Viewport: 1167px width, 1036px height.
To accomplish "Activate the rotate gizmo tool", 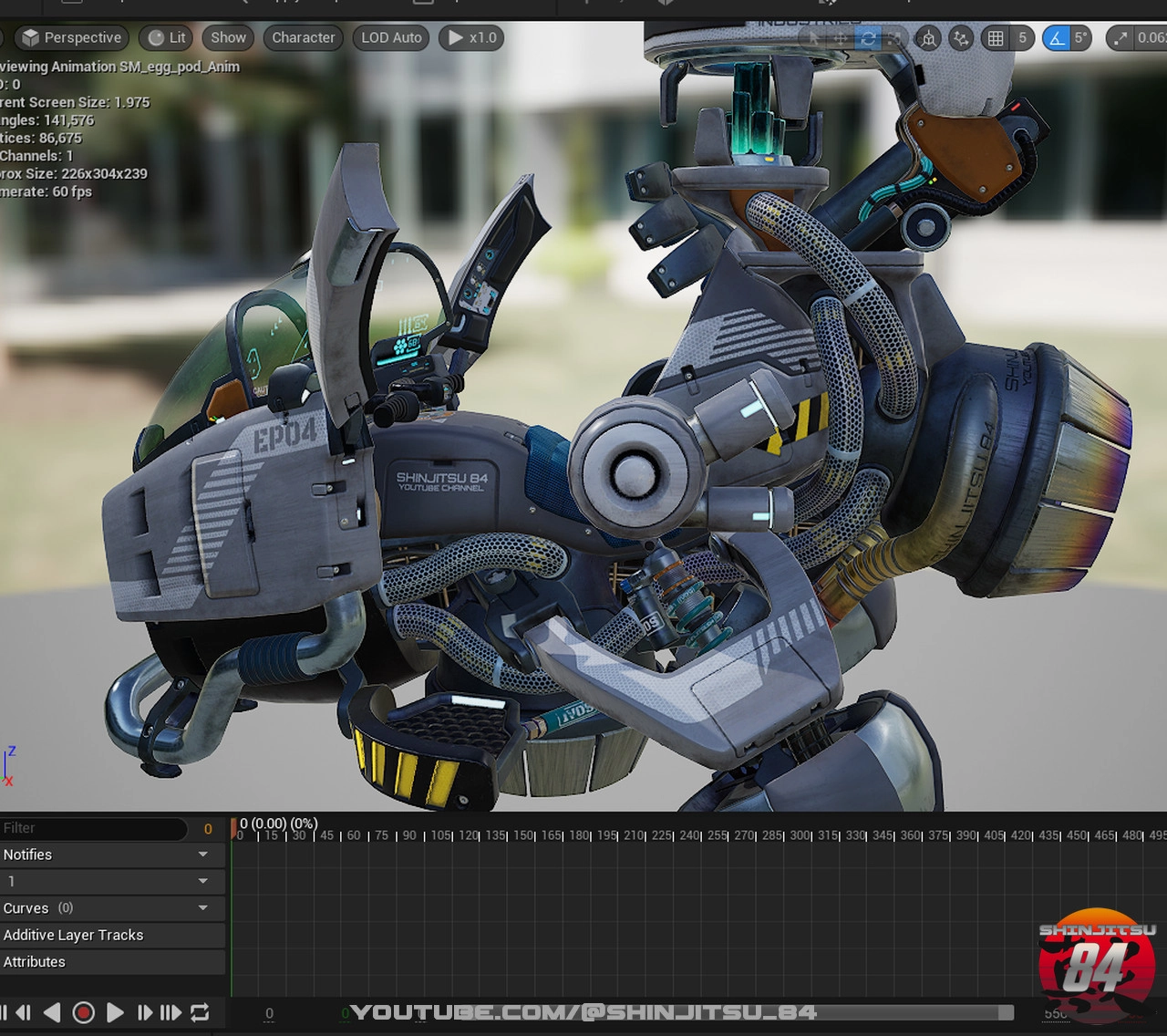I will click(x=867, y=38).
